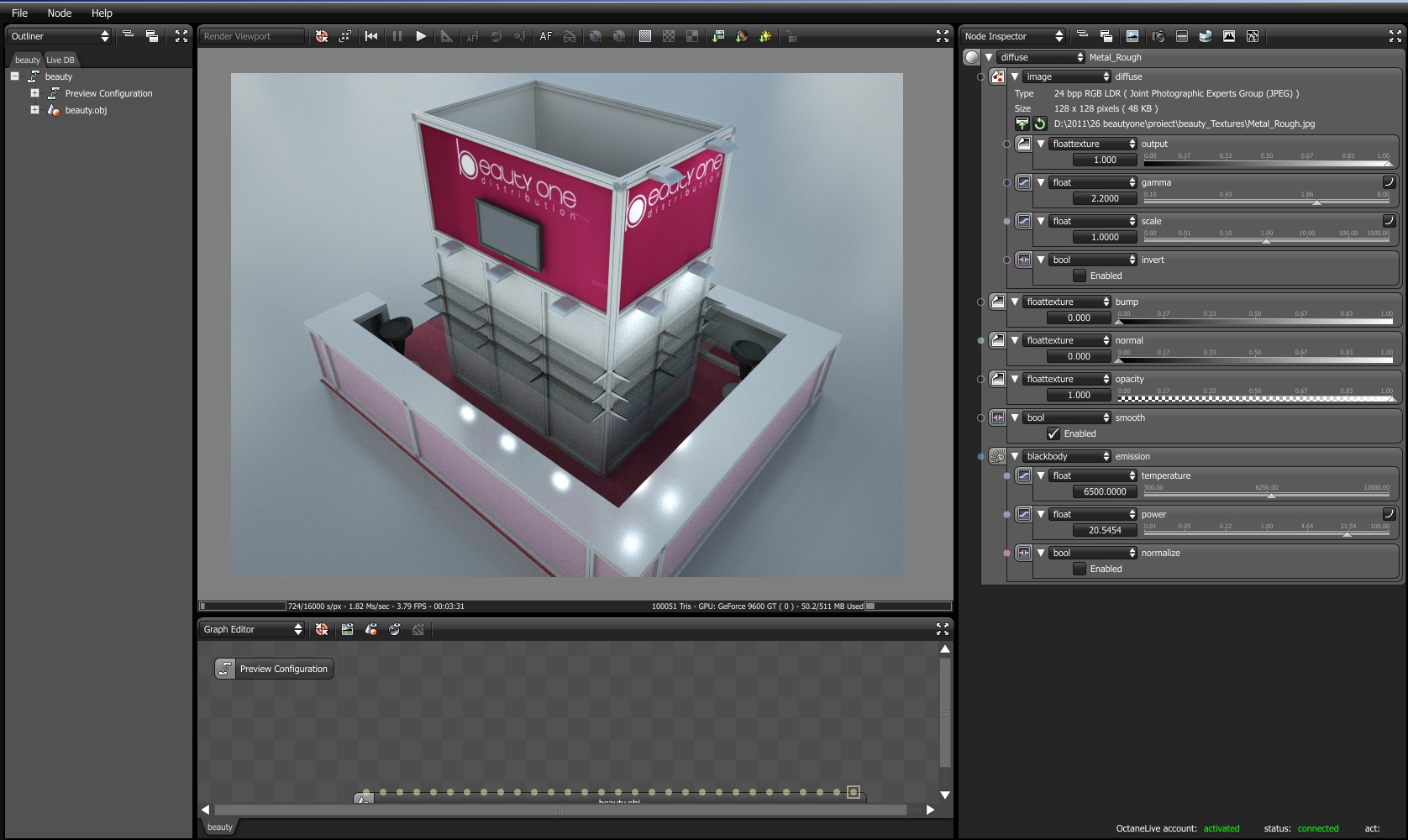Click the image file icon beside diffuse image node
Screen dimensions: 1408x840
click(x=998, y=76)
